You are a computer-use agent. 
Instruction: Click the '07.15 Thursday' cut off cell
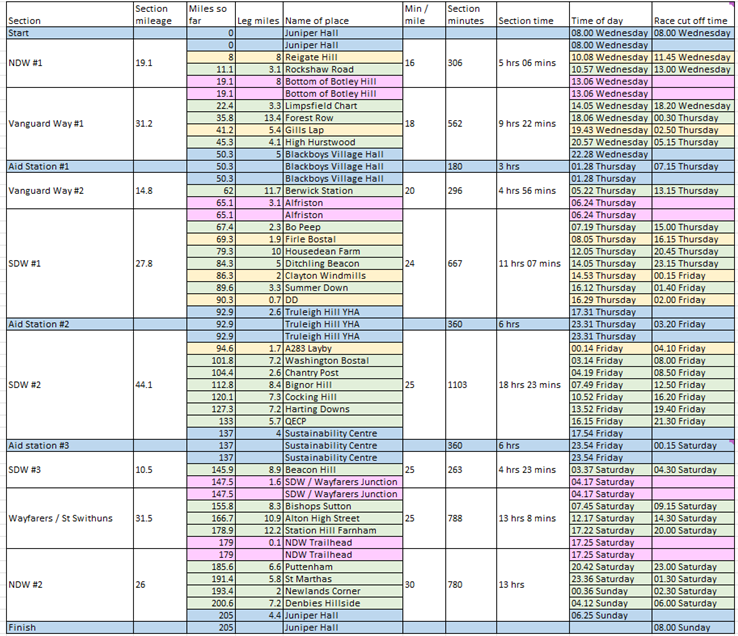click(693, 167)
